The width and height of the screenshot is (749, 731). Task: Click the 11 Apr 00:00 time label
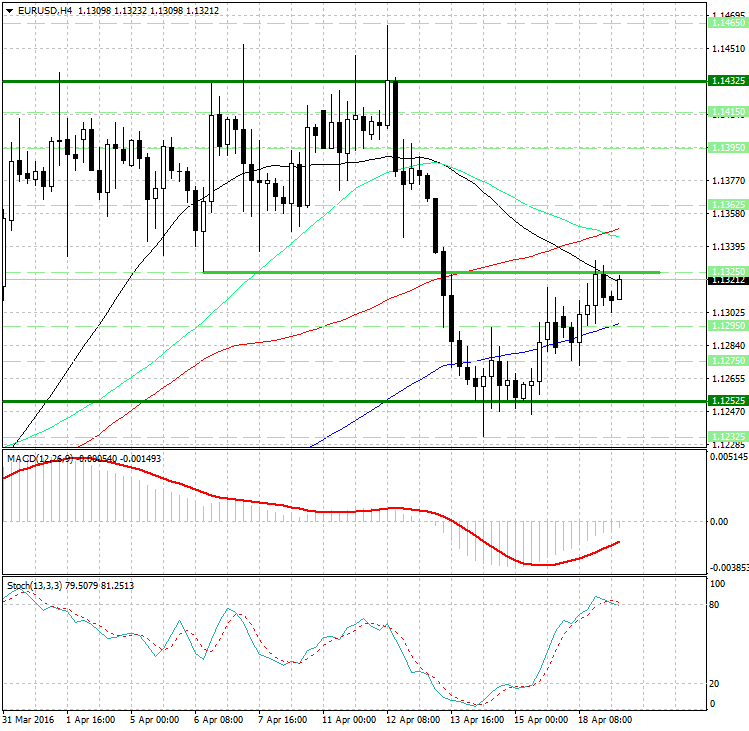[x=349, y=720]
